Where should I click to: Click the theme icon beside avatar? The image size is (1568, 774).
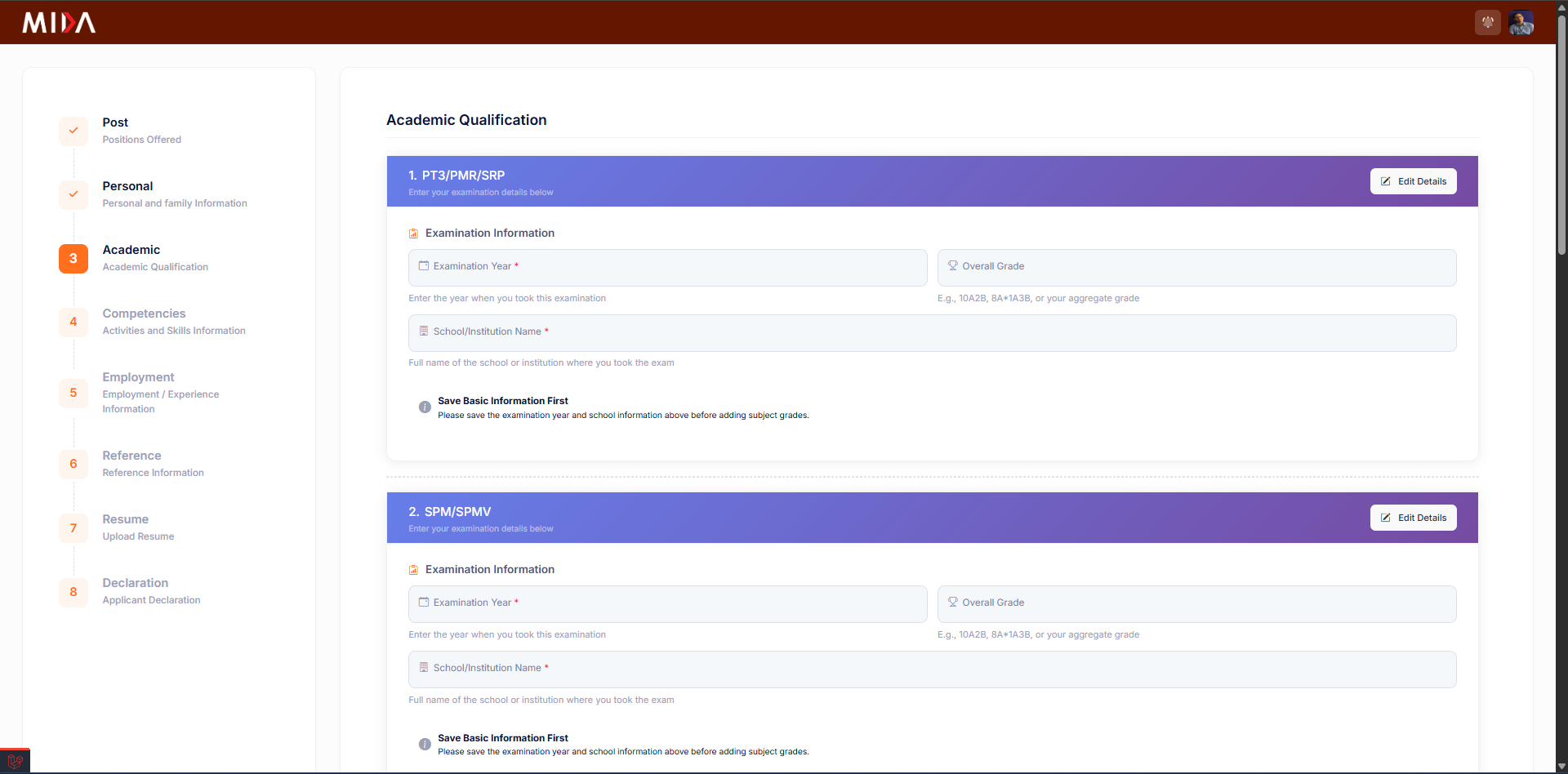click(x=1487, y=23)
